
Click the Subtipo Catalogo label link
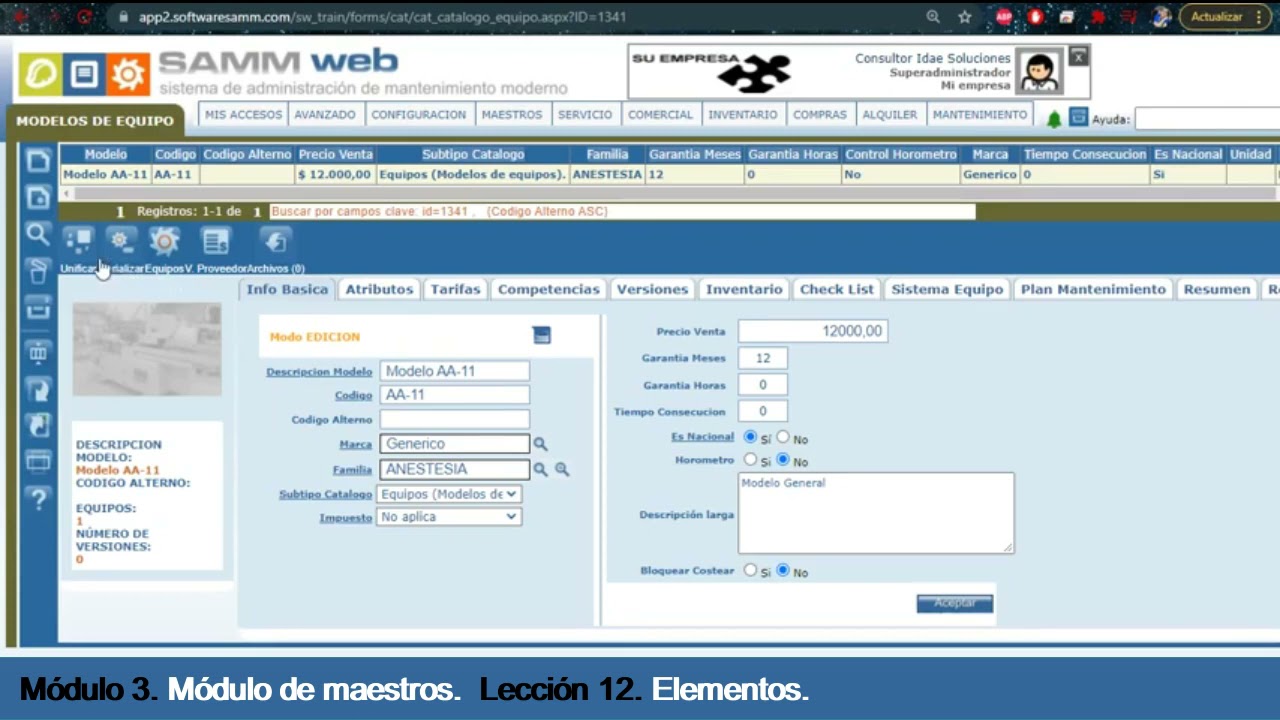[325, 494]
